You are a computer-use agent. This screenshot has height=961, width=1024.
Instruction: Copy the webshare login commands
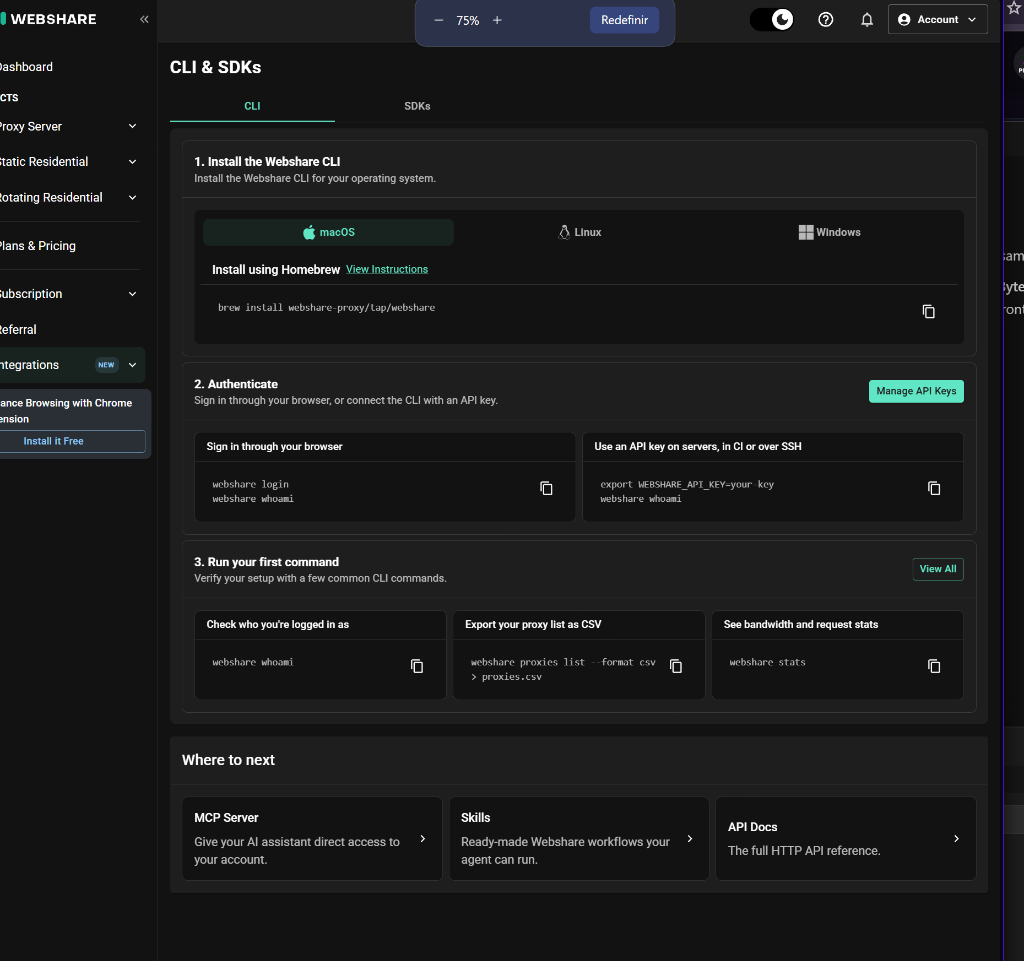click(546, 488)
